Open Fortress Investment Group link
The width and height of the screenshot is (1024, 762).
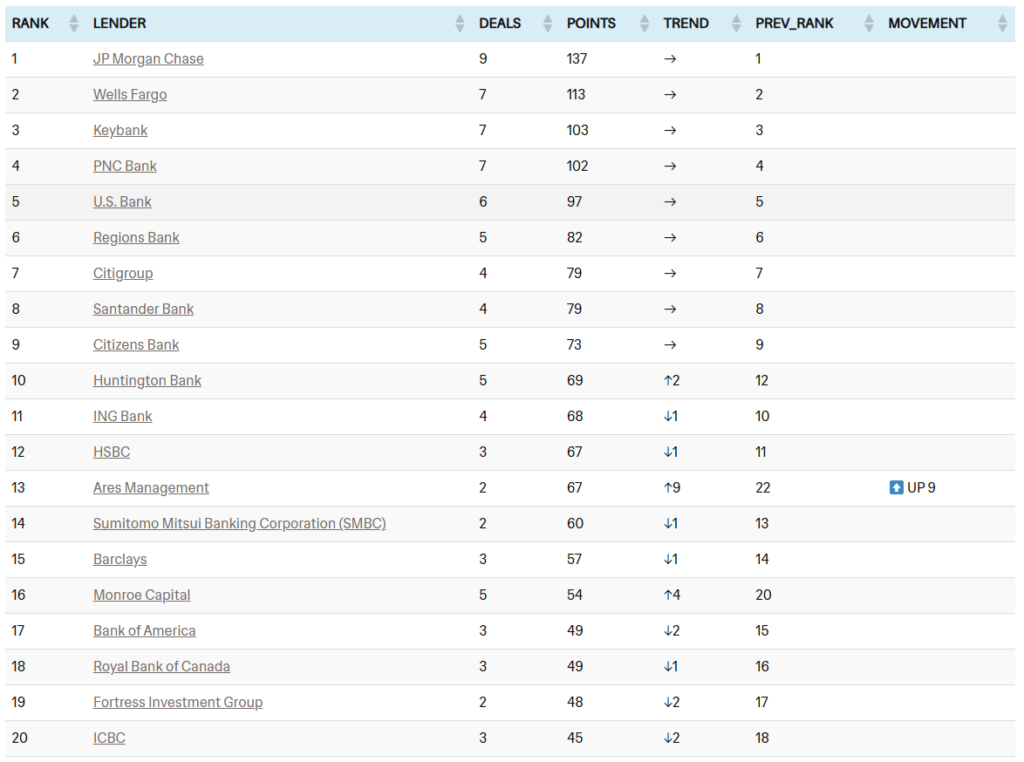[178, 702]
